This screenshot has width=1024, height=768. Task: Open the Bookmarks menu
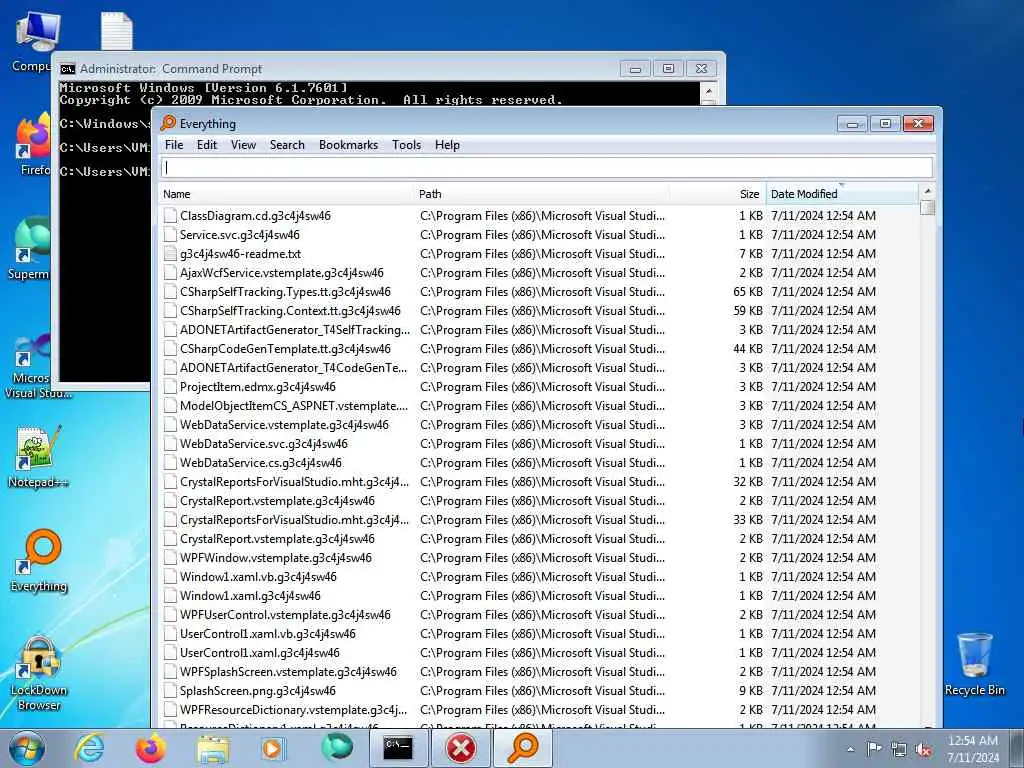click(x=348, y=145)
